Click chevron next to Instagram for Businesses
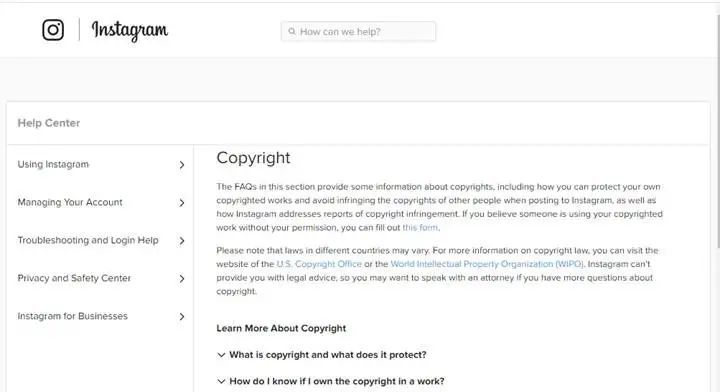The image size is (720, 392). 182,317
